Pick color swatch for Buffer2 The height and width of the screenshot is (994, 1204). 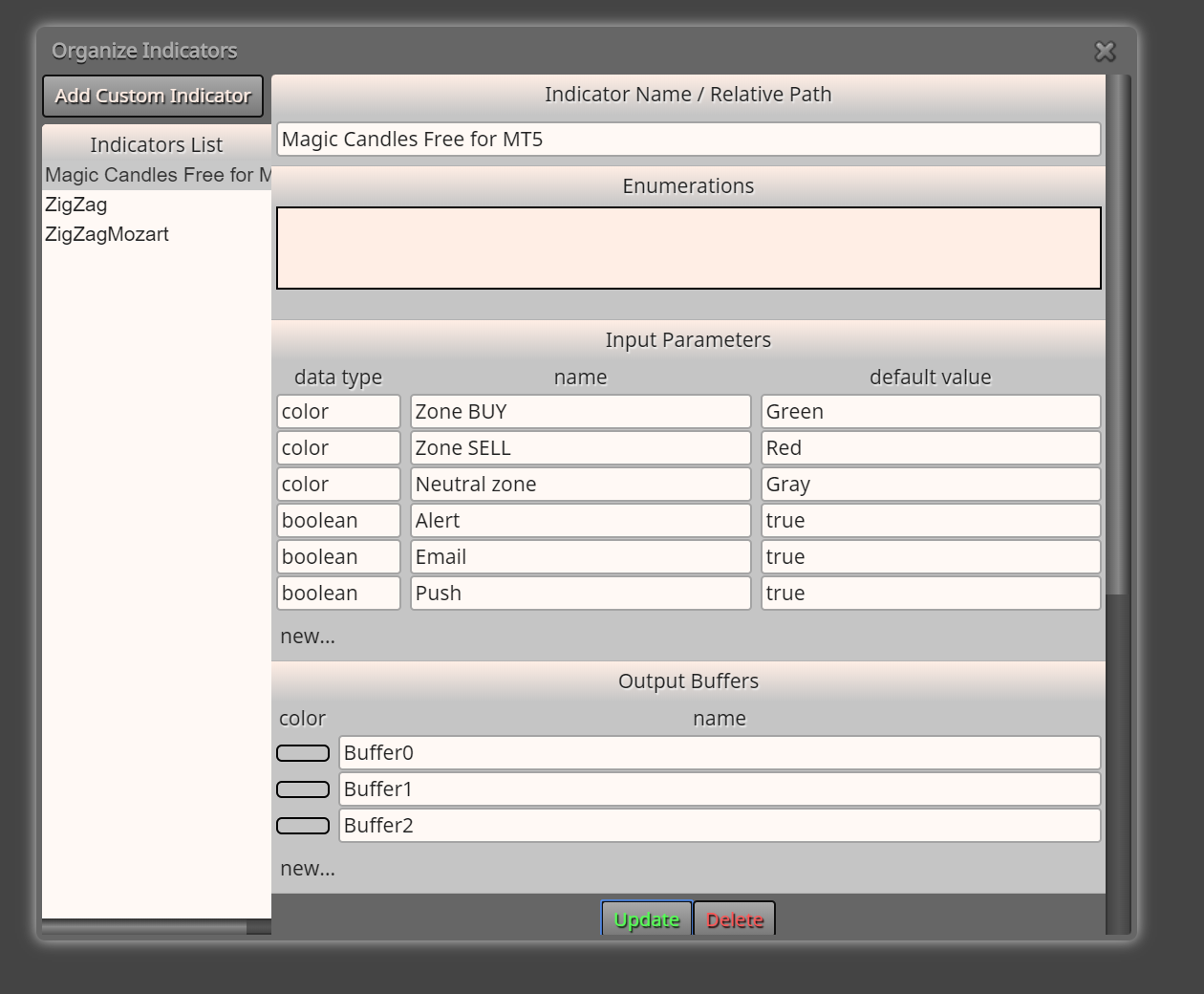pyautogui.click(x=303, y=826)
